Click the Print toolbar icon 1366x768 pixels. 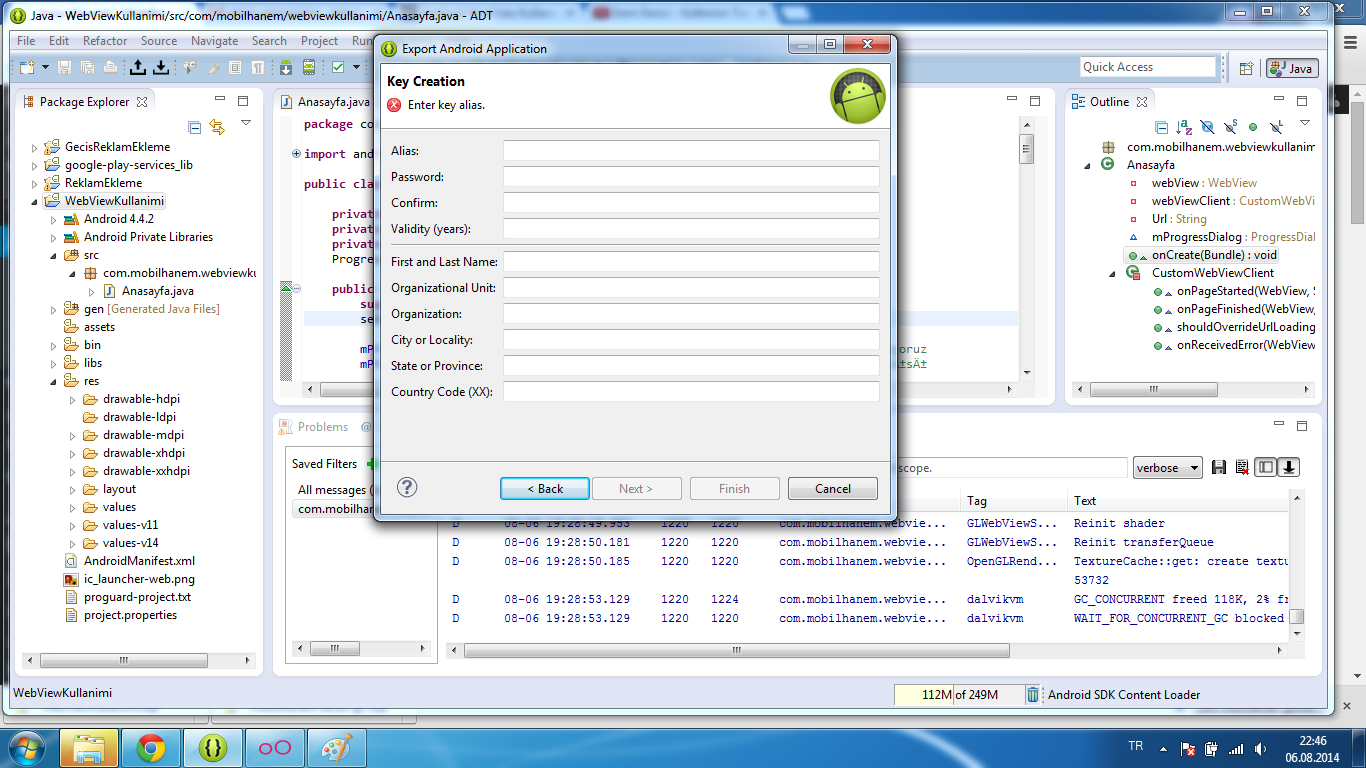pyautogui.click(x=110, y=67)
